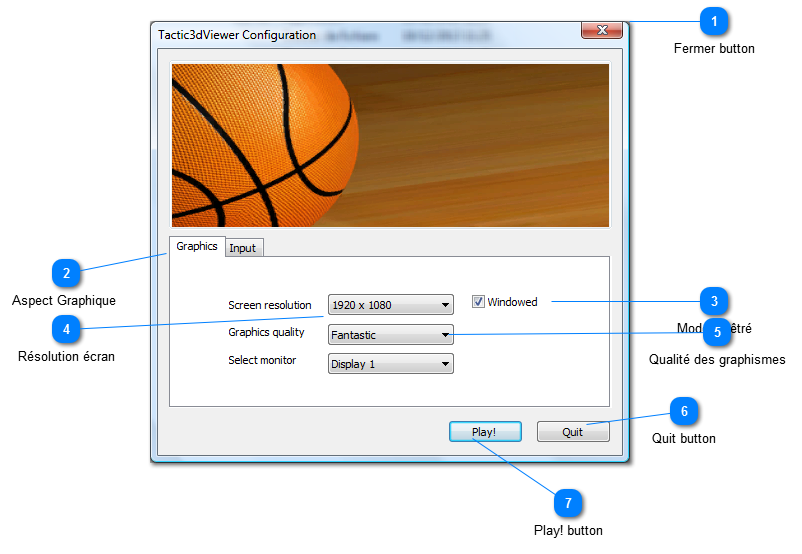Click the Play! button
This screenshot has width=802, height=554.
(x=485, y=432)
